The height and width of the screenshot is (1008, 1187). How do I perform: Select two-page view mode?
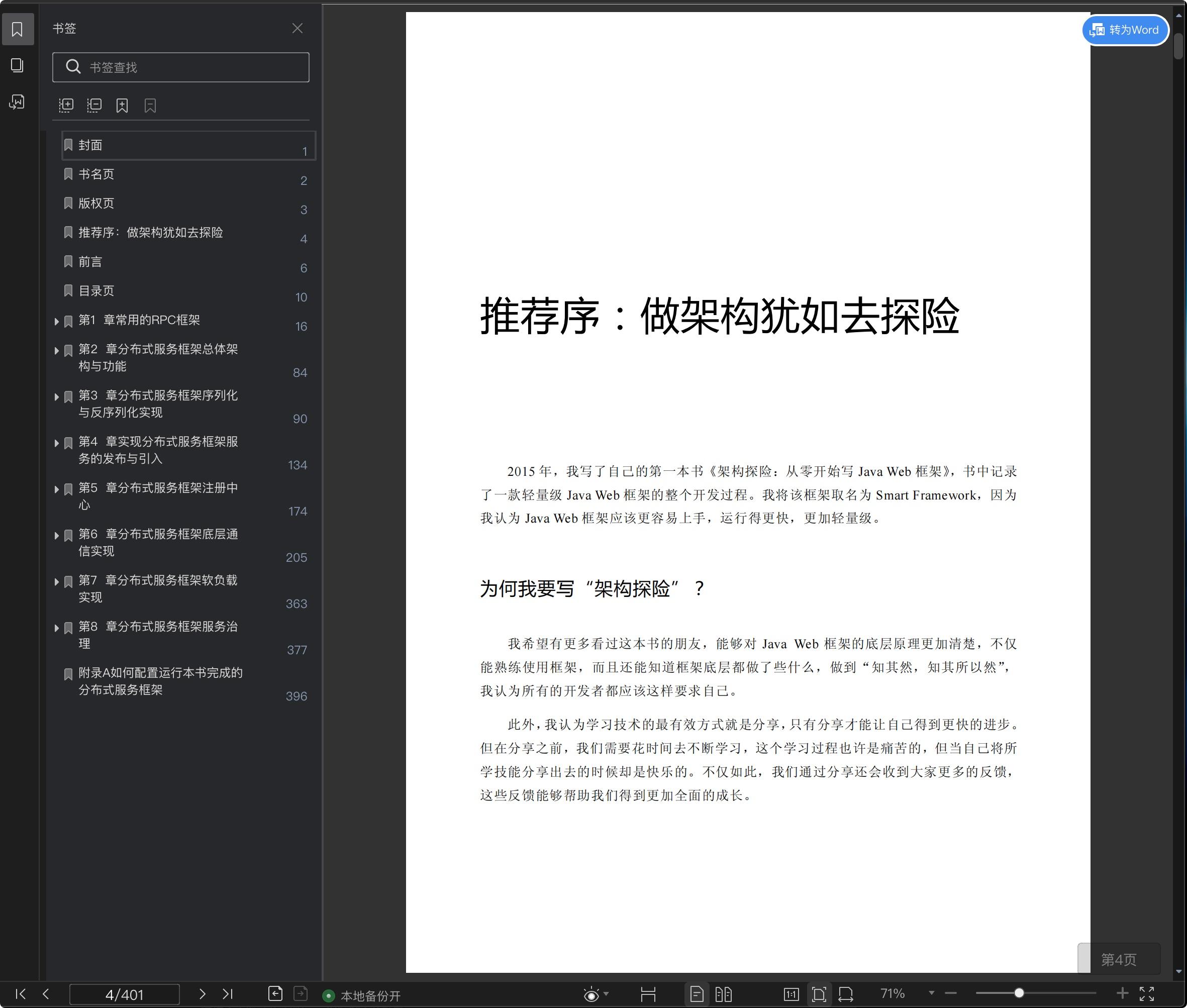[724, 994]
